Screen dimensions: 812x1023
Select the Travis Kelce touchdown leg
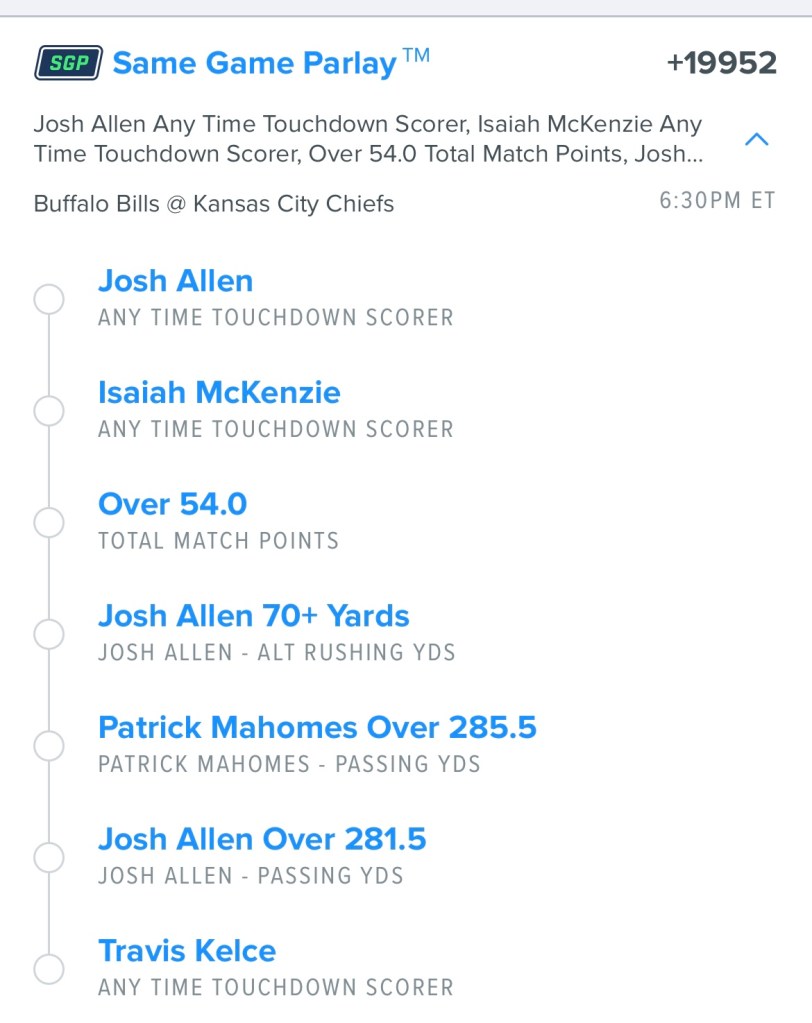click(187, 951)
